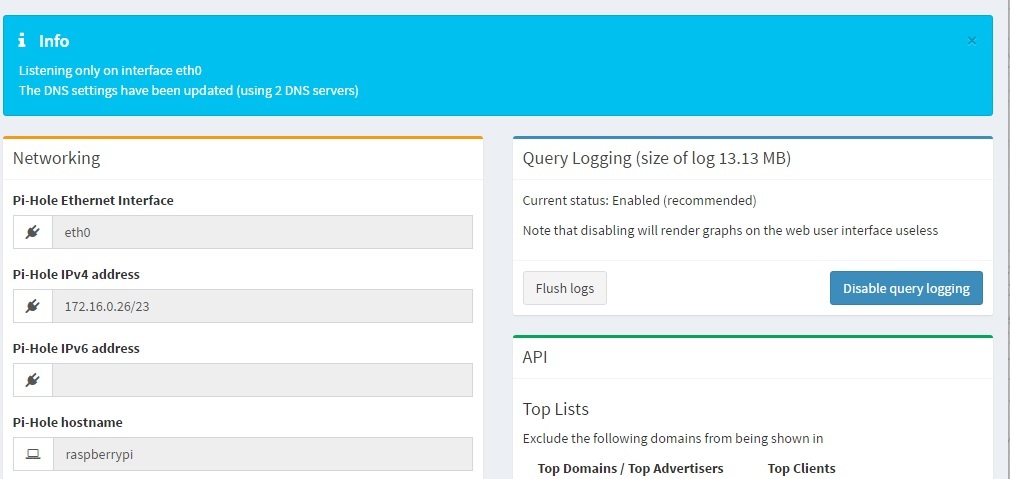The height and width of the screenshot is (479, 1010).
Task: Click the info icon in the alert banner
Action: [x=23, y=41]
